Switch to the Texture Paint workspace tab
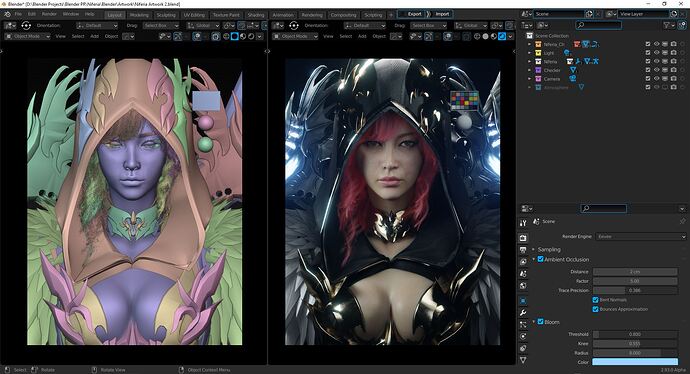Viewport: 690px width, 374px height. (226, 15)
